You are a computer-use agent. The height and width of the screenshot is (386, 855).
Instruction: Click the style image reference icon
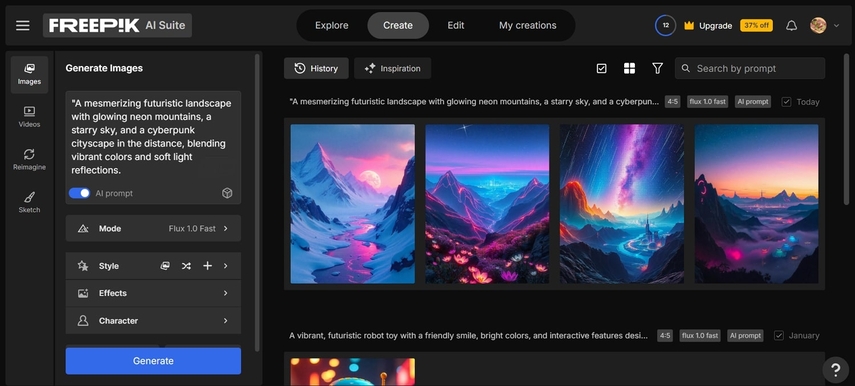click(165, 266)
